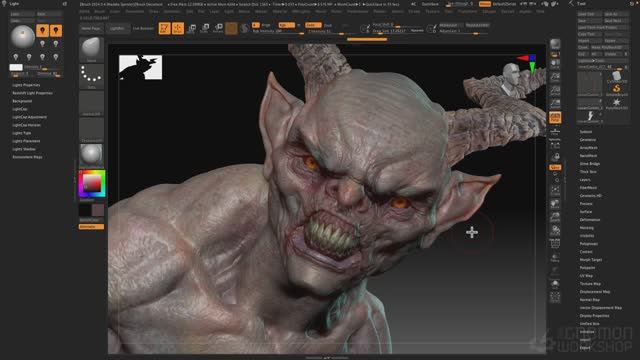Click the orange Menus button at top
The height and width of the screenshot is (360, 640).
pyautogui.click(x=485, y=4)
